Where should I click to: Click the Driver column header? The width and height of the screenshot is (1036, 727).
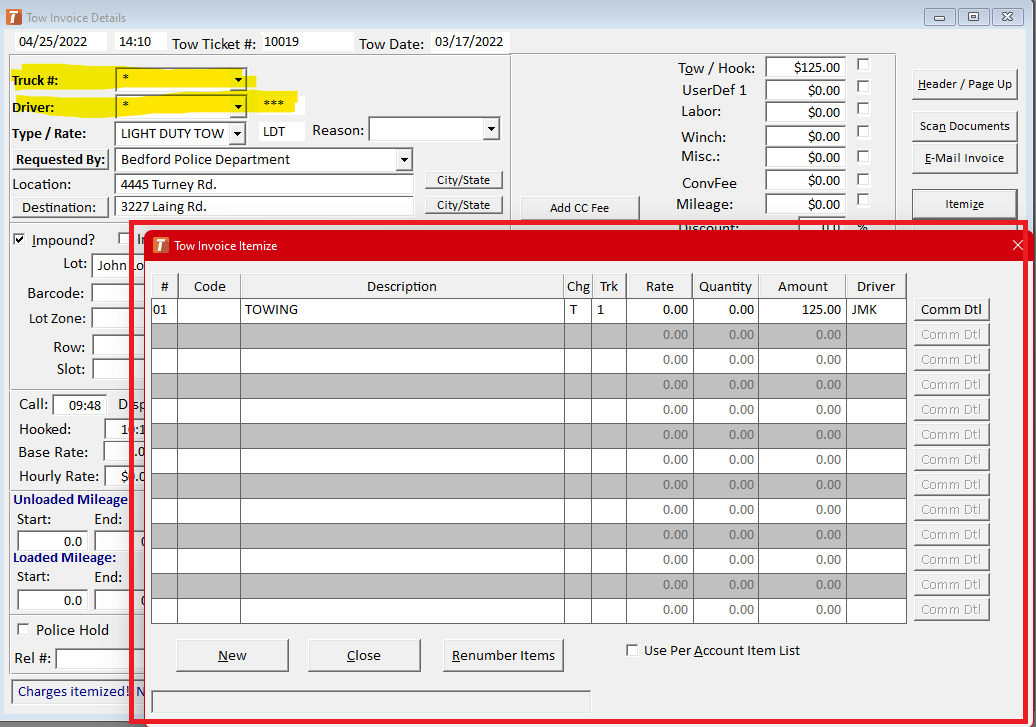click(x=876, y=286)
